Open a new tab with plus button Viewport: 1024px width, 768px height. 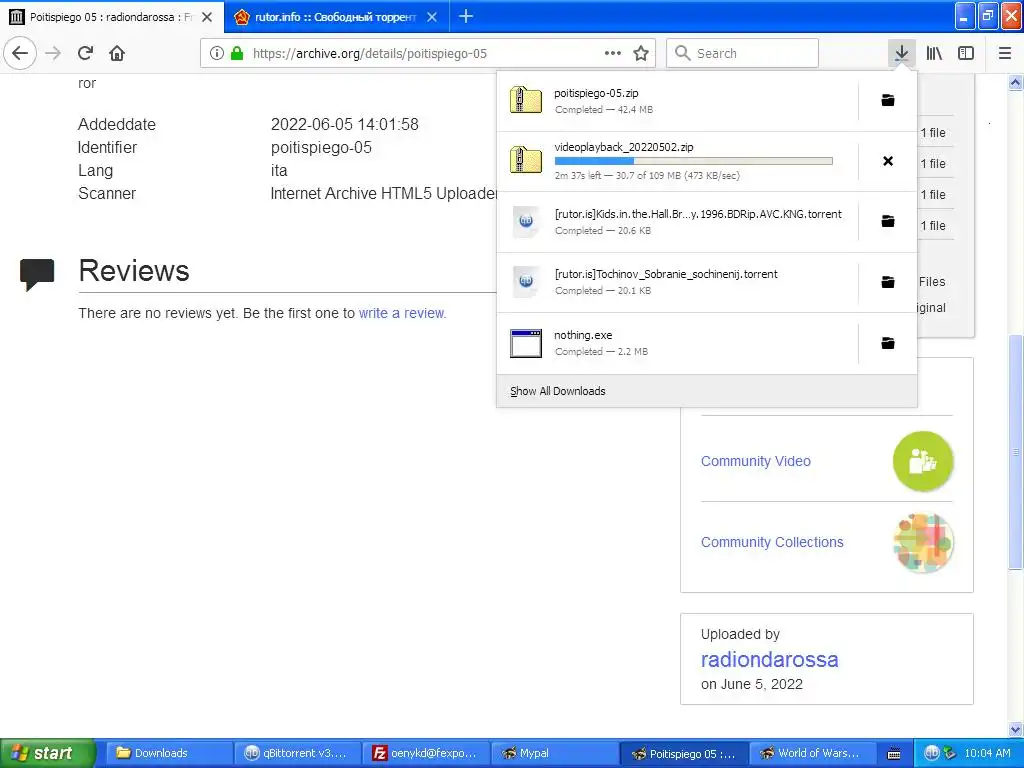tap(466, 16)
